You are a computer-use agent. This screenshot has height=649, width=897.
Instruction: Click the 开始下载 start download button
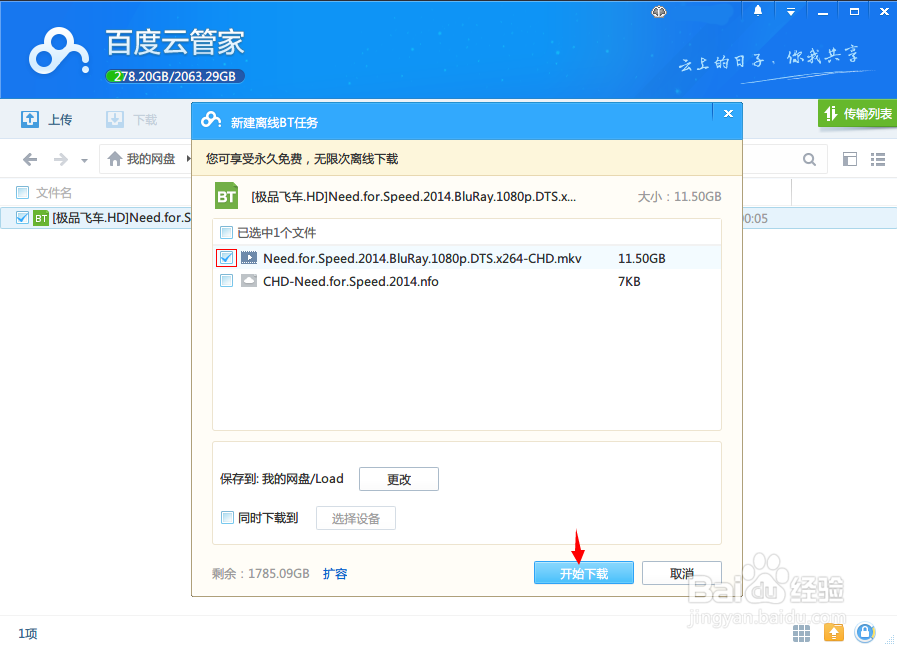click(x=584, y=573)
